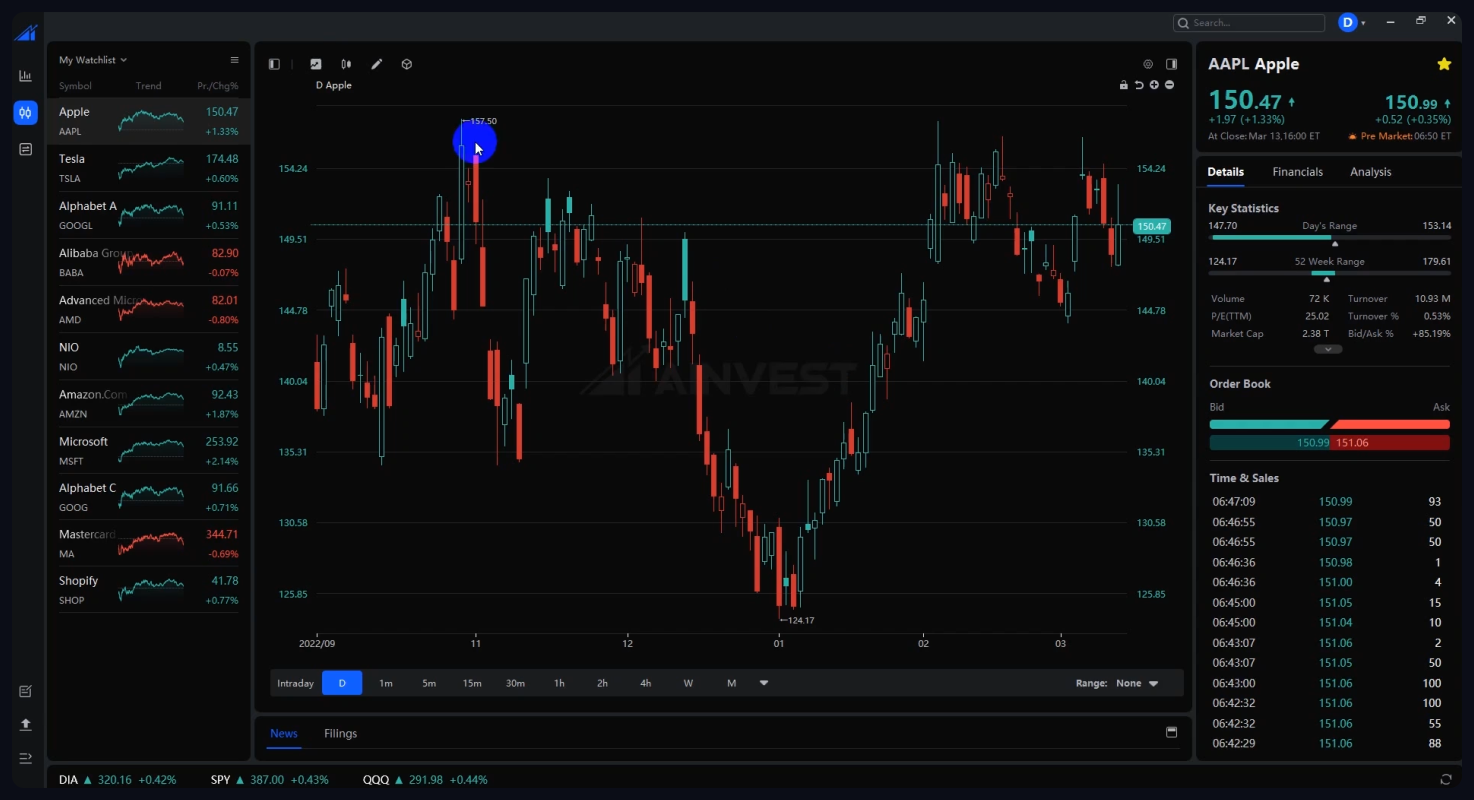Expand the My Watchlist dropdown
1474x800 pixels.
(x=93, y=60)
